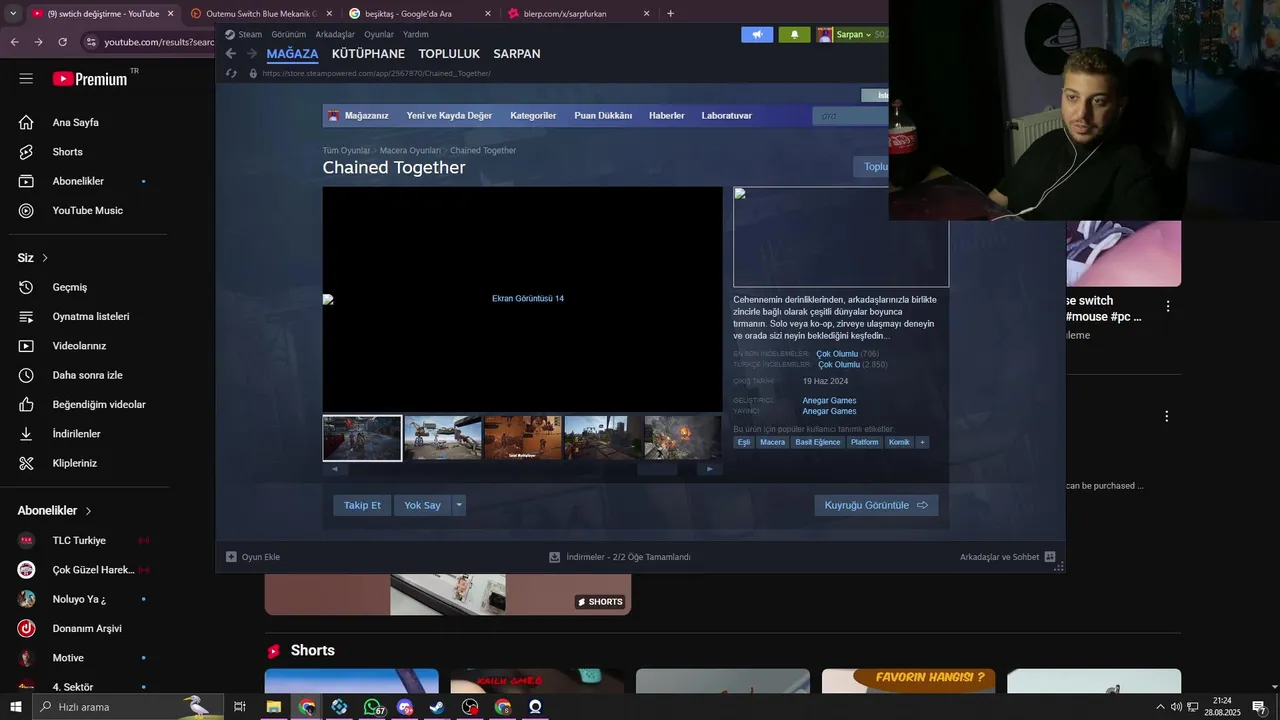The height and width of the screenshot is (720, 1280).
Task: Click the thumbnail strip right arrow
Action: click(x=710, y=469)
